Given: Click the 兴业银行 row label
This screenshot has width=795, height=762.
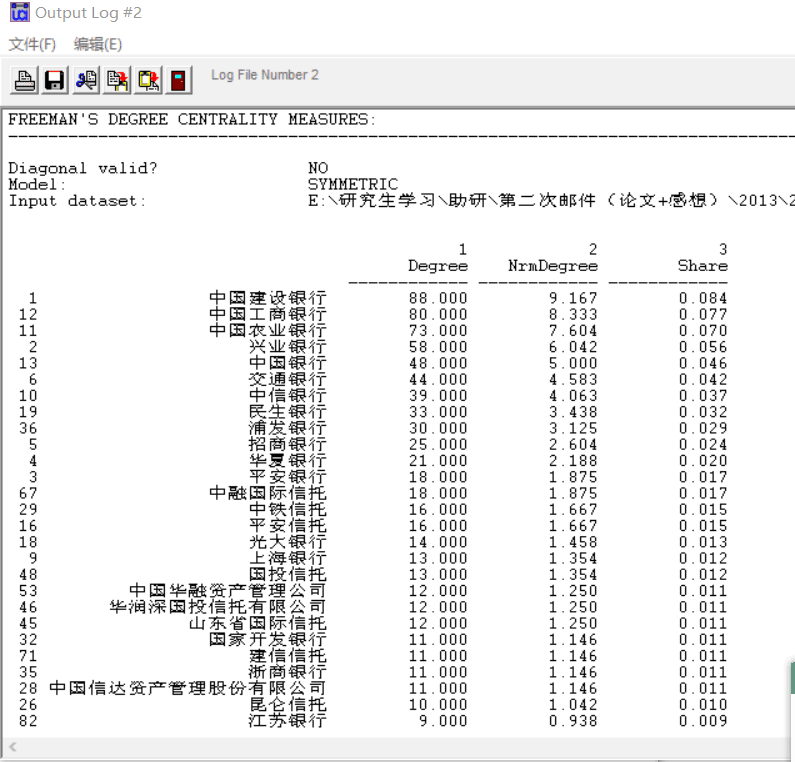Looking at the screenshot, I should [287, 347].
